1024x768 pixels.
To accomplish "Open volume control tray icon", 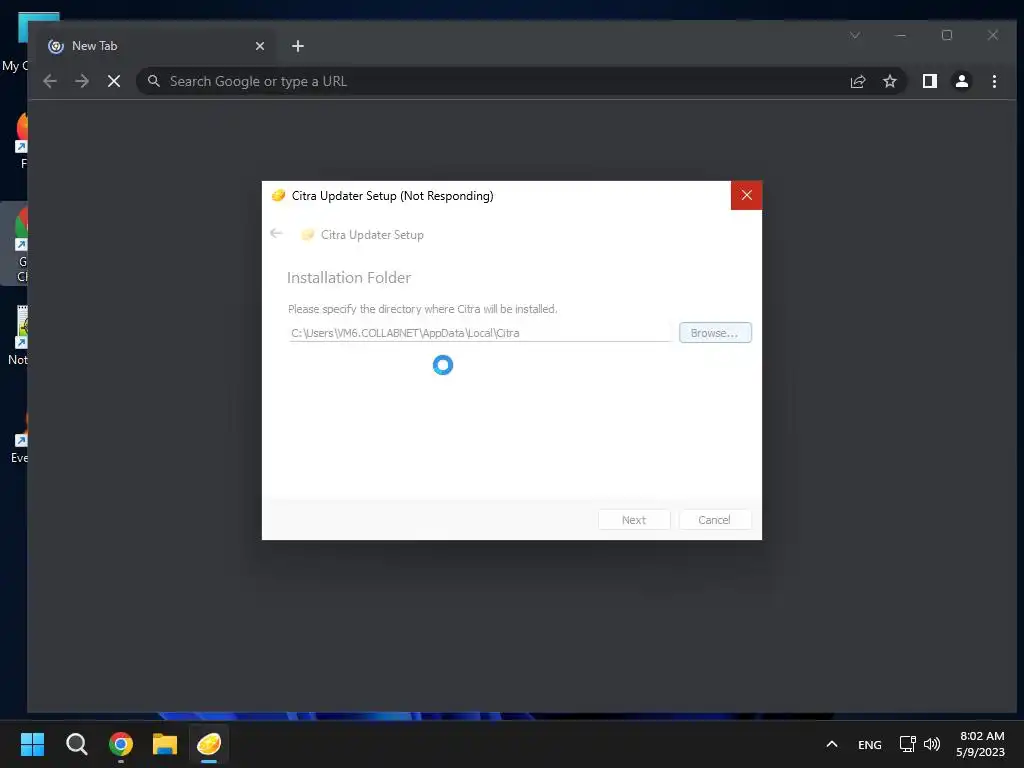I will point(932,744).
